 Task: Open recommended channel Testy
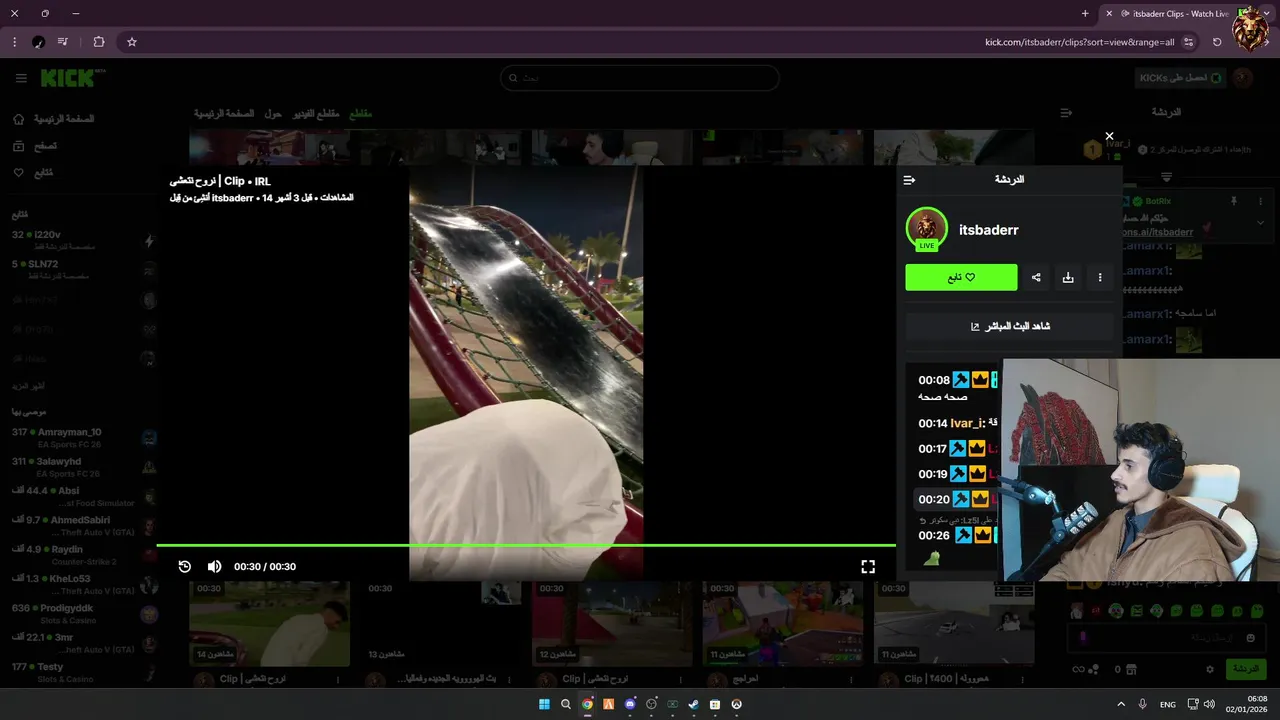84,671
